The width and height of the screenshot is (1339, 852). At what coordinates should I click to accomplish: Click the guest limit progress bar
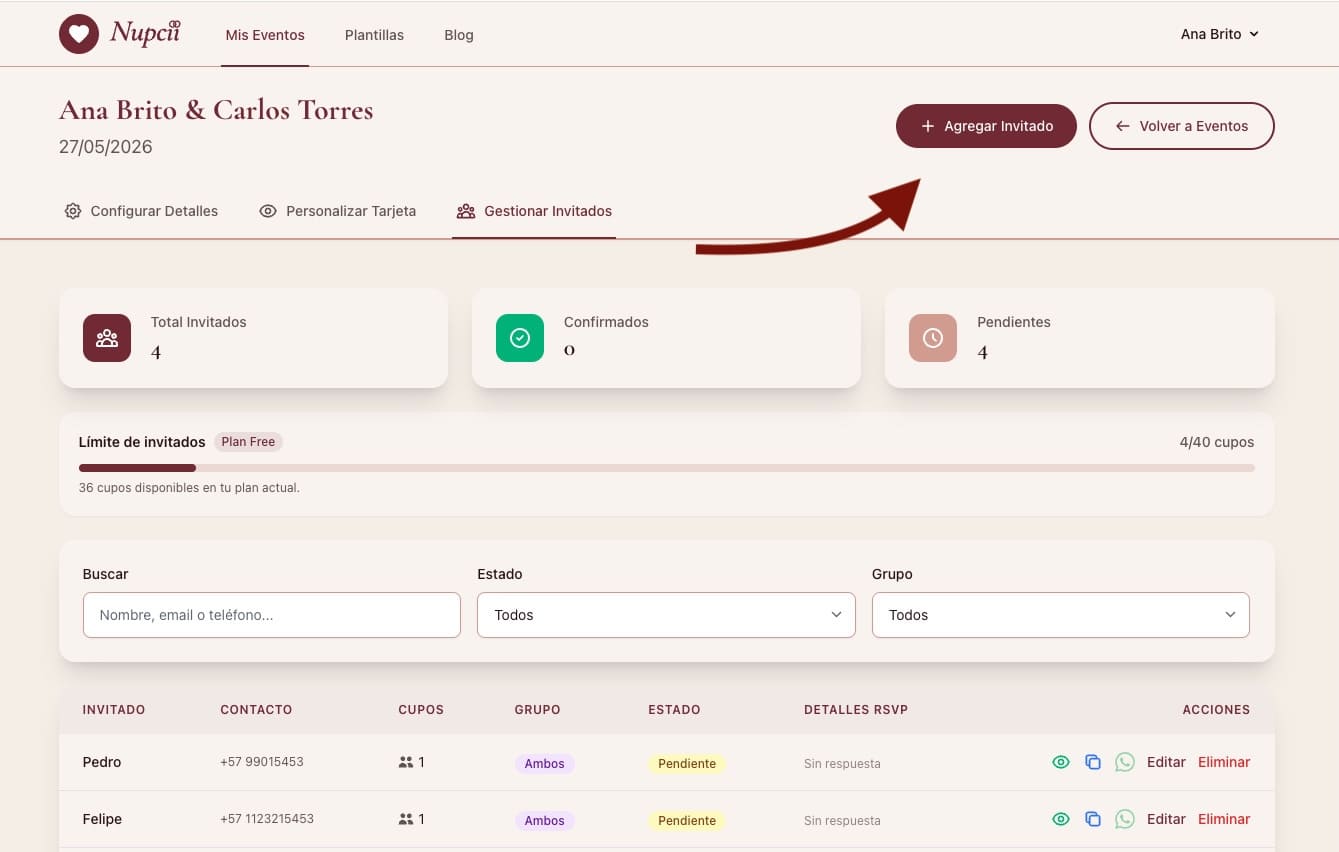point(666,467)
